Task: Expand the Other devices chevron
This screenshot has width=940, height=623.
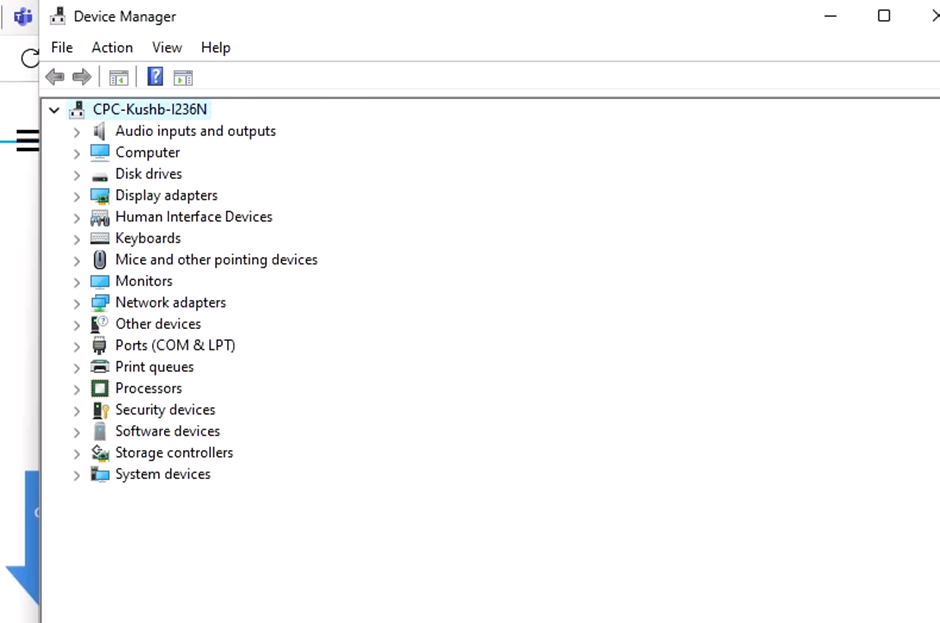Action: tap(76, 325)
